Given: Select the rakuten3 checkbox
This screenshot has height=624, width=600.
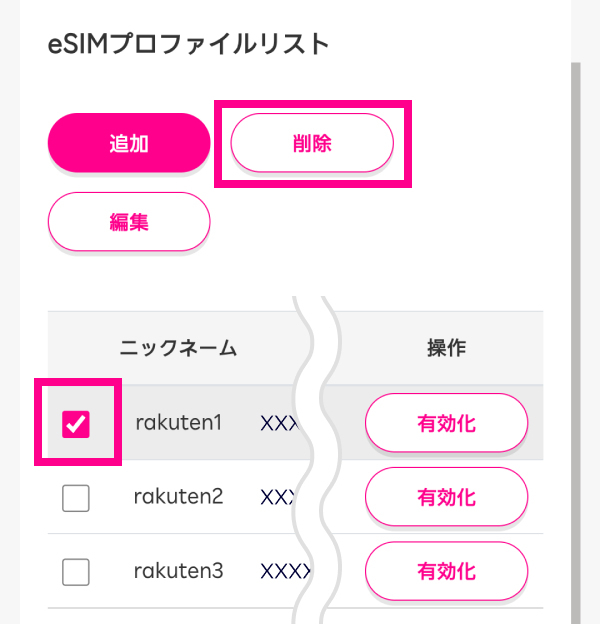Looking at the screenshot, I should (76, 572).
